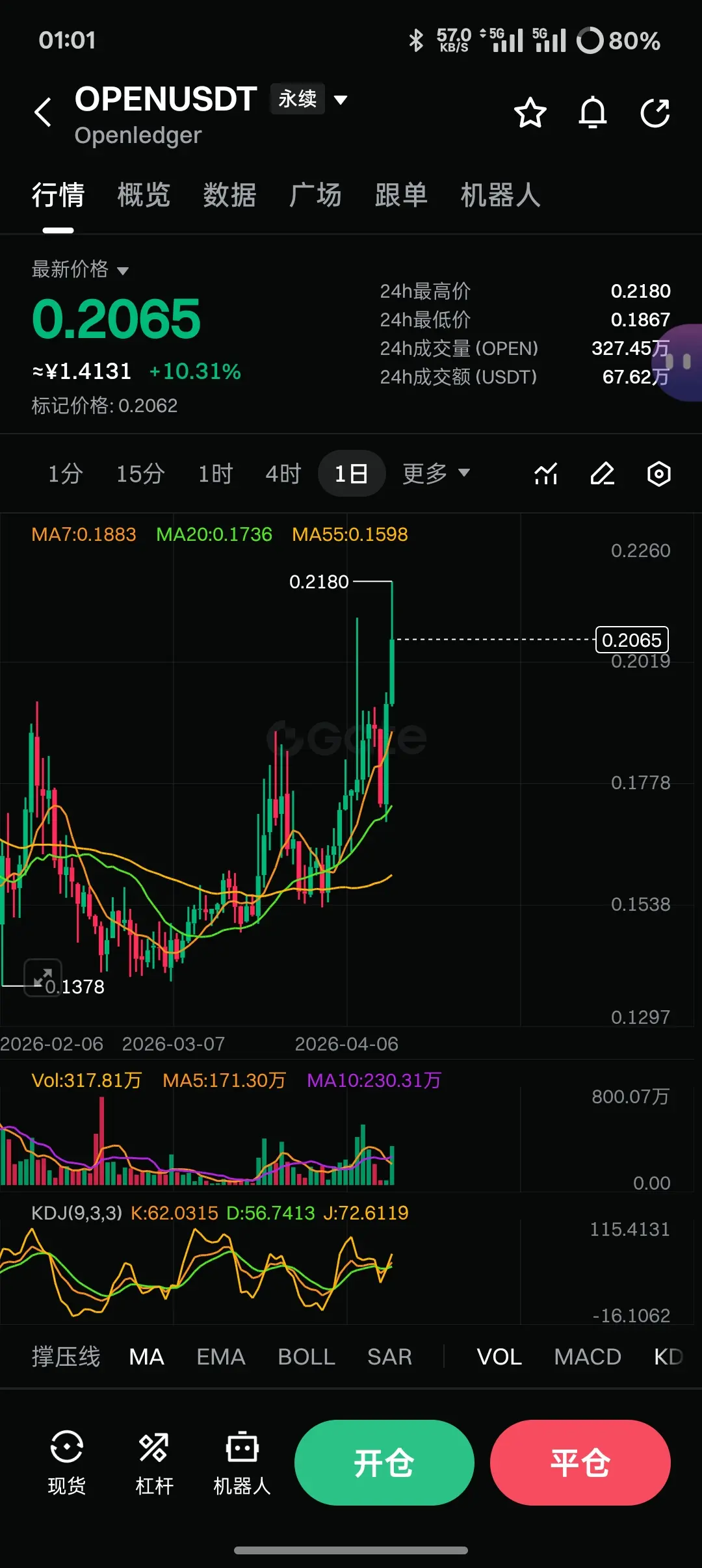Switch to the 概览 tab
Viewport: 702px width, 1568px height.
click(144, 195)
